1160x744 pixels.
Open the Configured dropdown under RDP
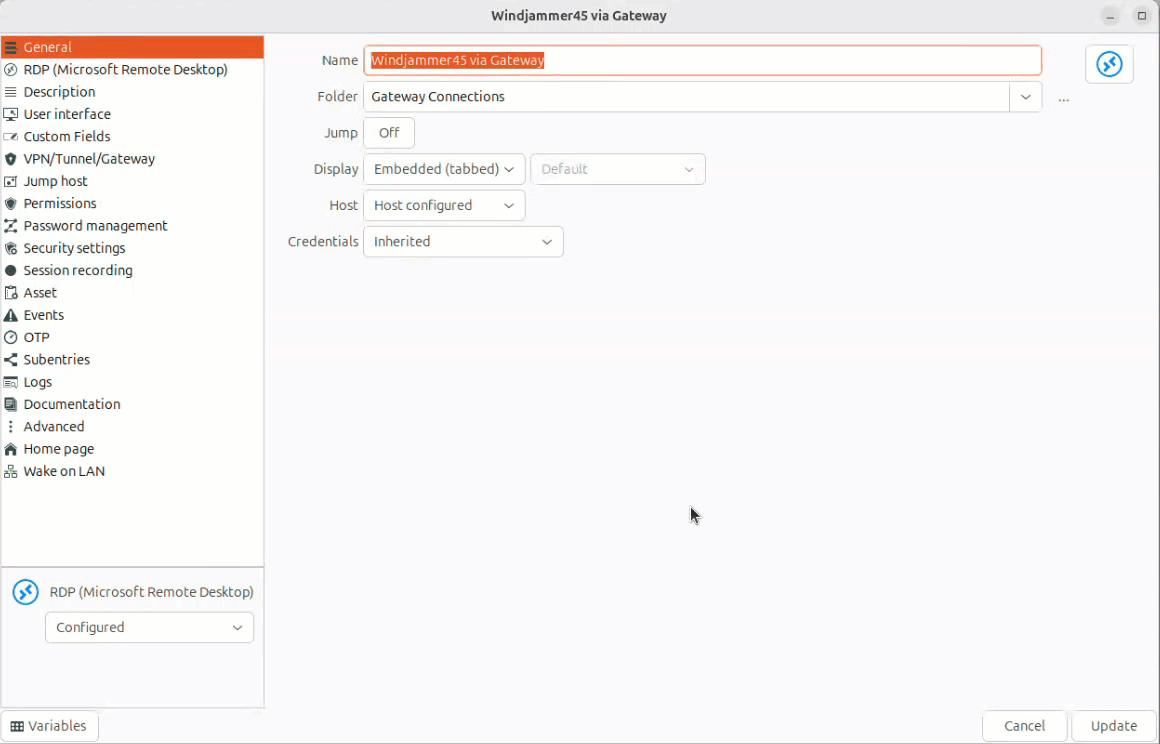point(149,628)
